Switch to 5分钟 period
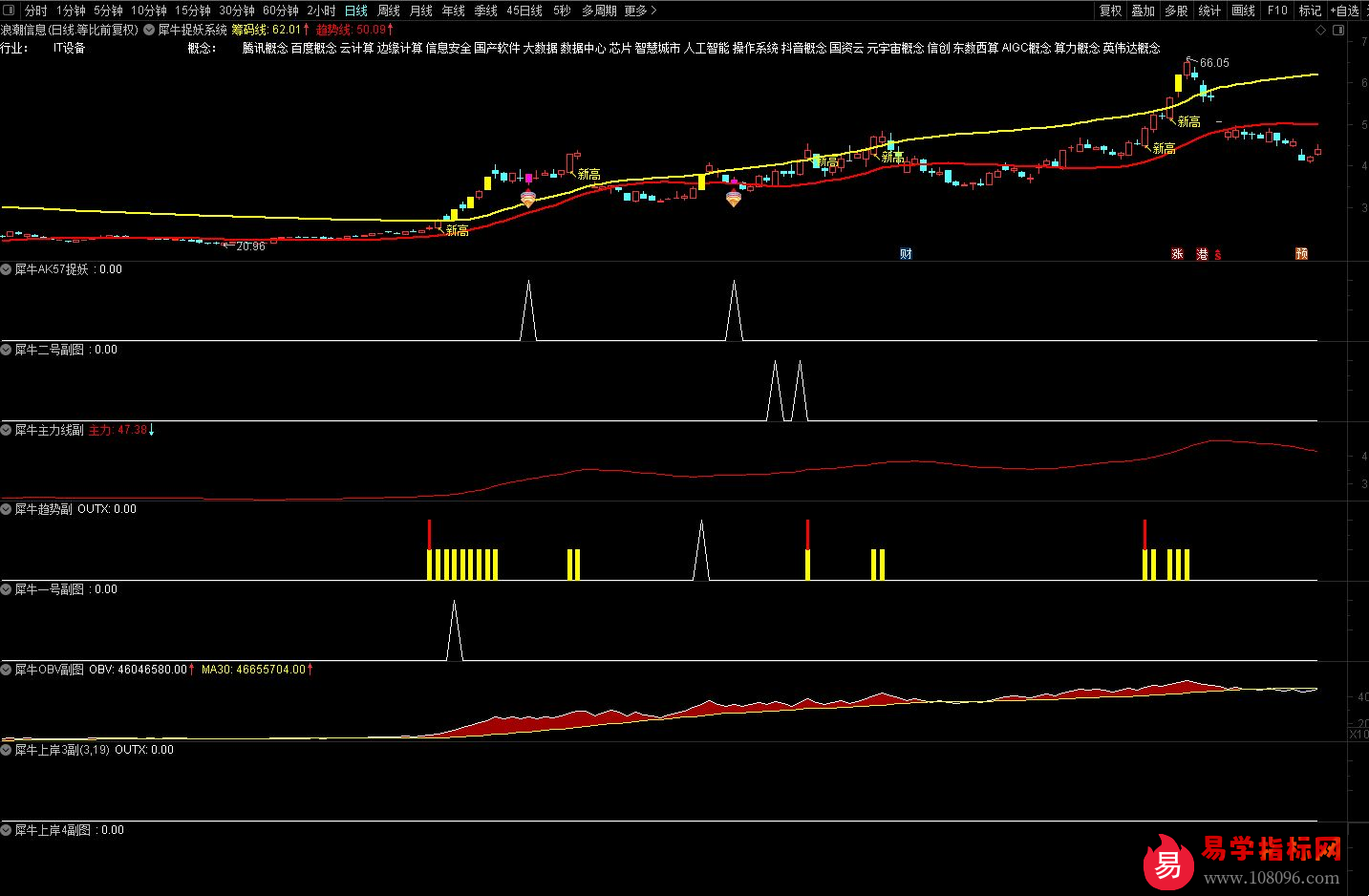The width and height of the screenshot is (1369, 896). pyautogui.click(x=108, y=11)
